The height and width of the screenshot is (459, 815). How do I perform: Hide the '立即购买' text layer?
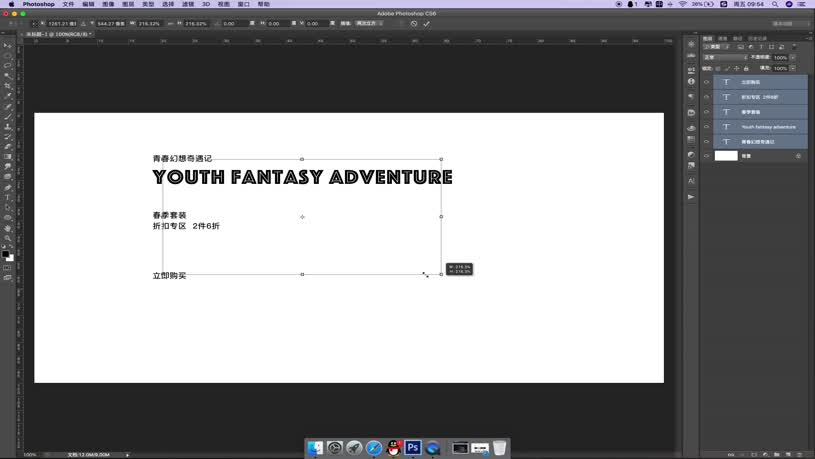coord(706,82)
